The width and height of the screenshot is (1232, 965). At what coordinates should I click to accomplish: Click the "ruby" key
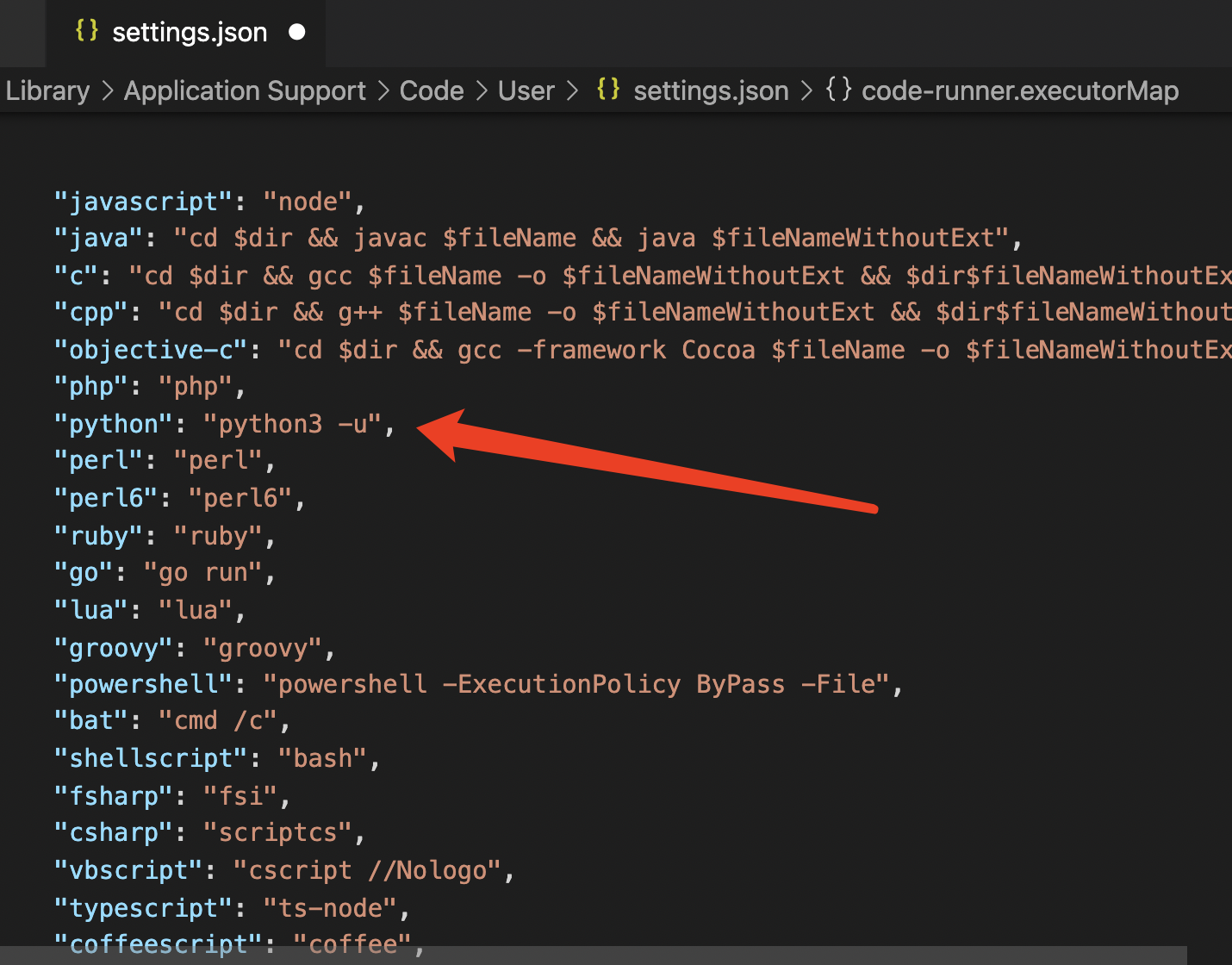[x=98, y=536]
